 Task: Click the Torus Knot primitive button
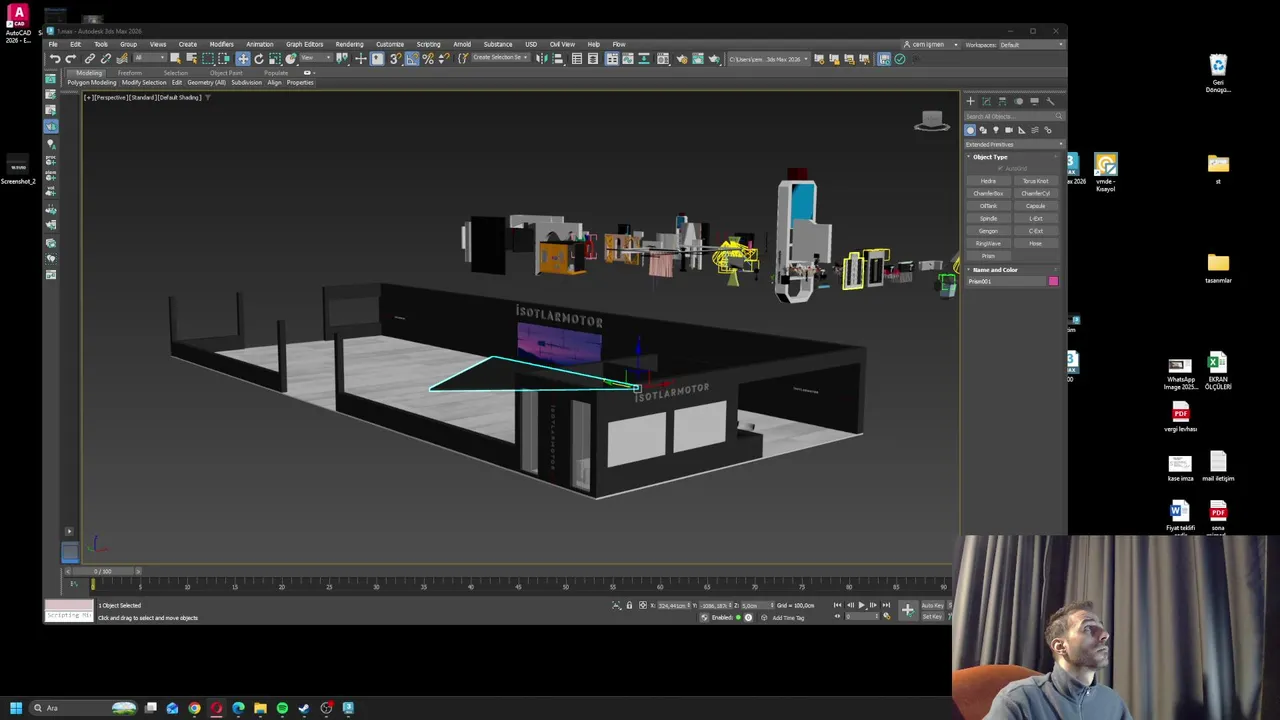(1035, 181)
